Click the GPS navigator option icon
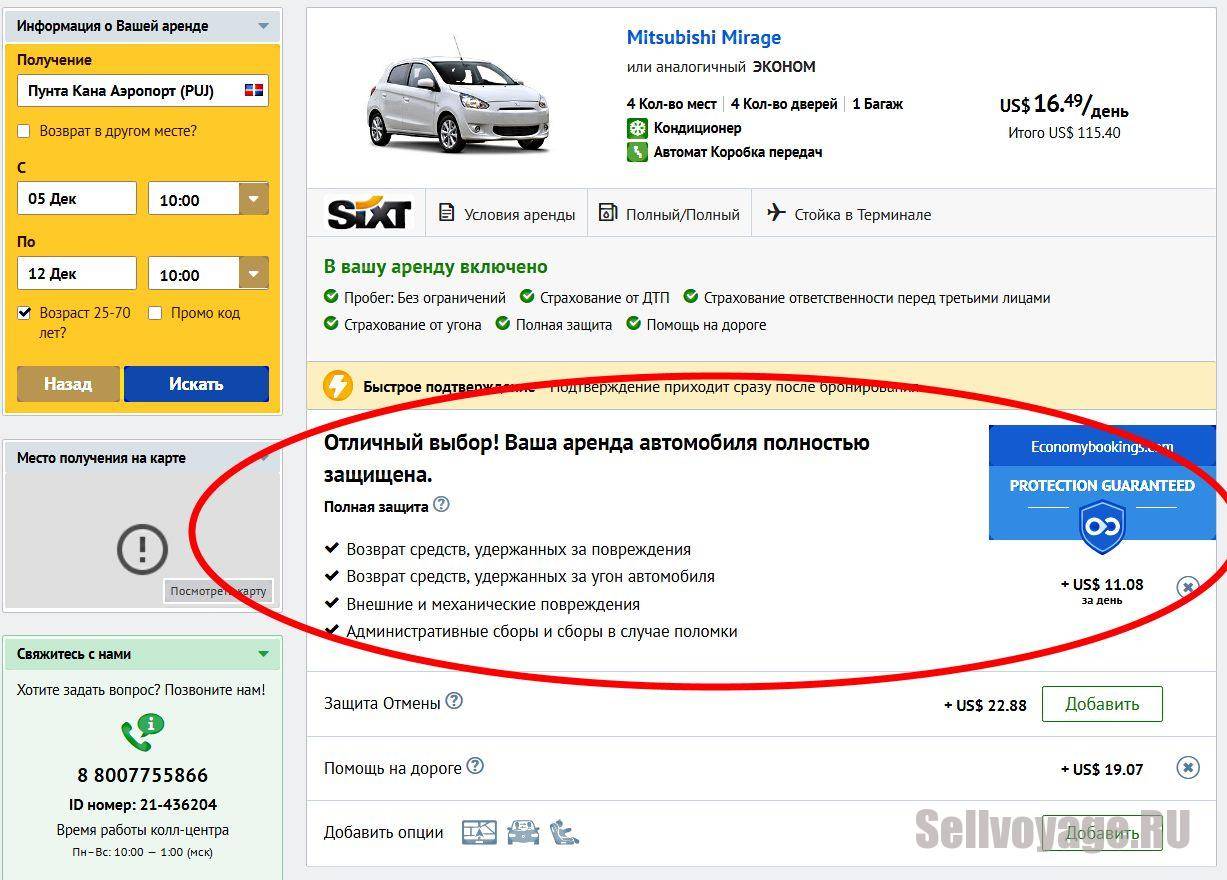Screen dimensions: 1227x880 [x=479, y=832]
